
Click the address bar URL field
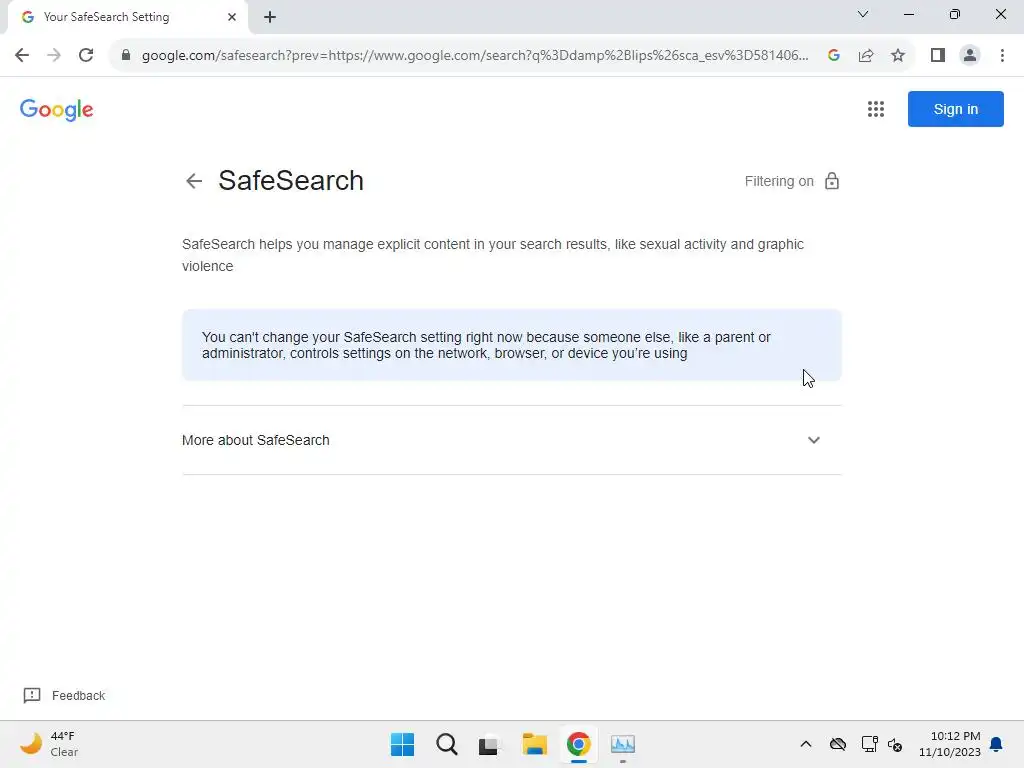pyautogui.click(x=475, y=55)
